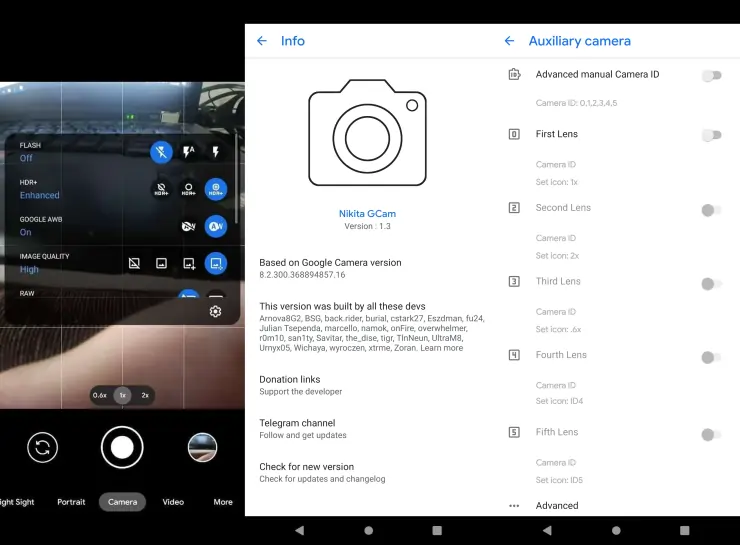Screen dimensions: 740x545
Task: Switch to Portrait mode
Action: point(71,502)
